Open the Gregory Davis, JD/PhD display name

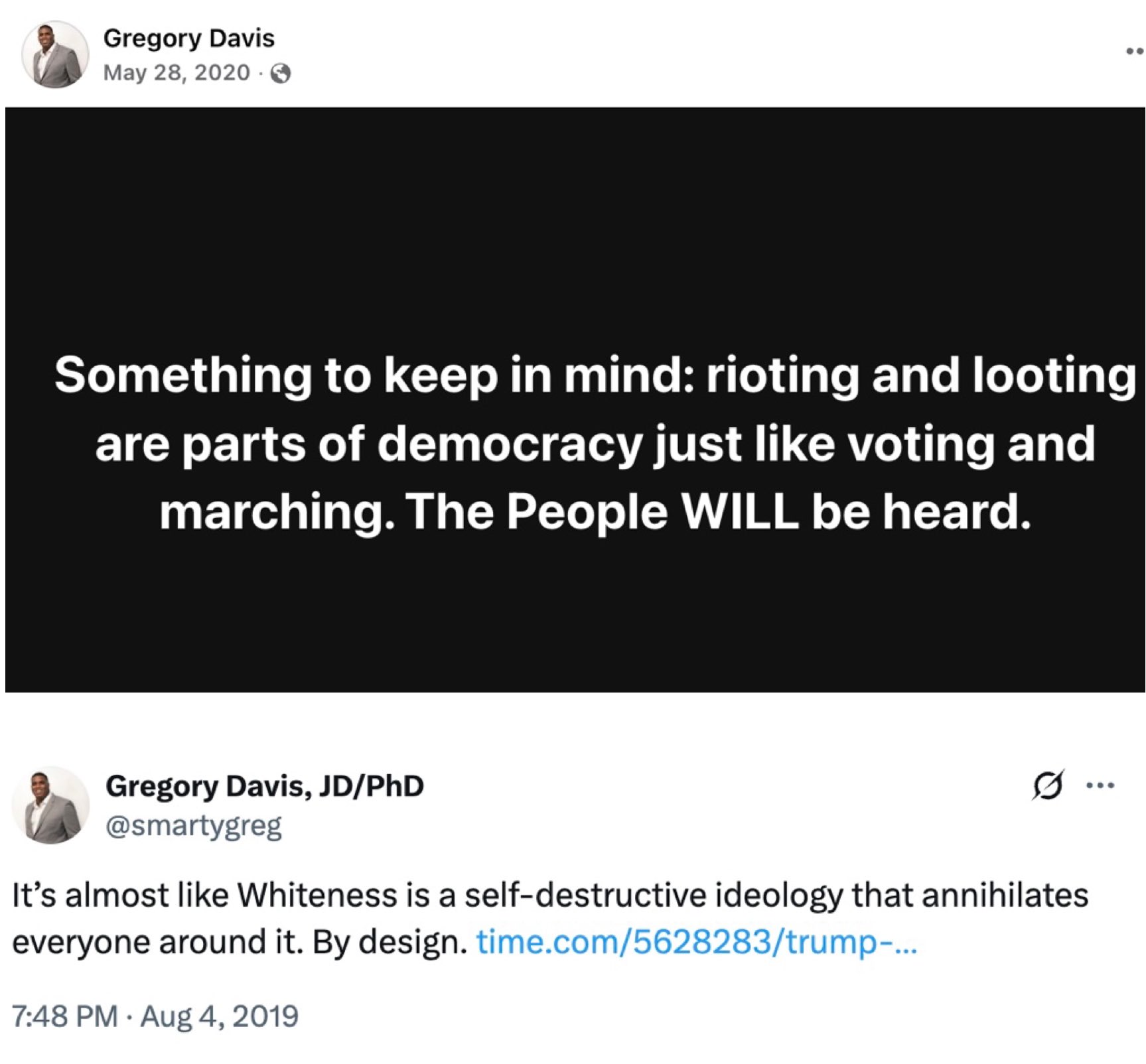(264, 786)
